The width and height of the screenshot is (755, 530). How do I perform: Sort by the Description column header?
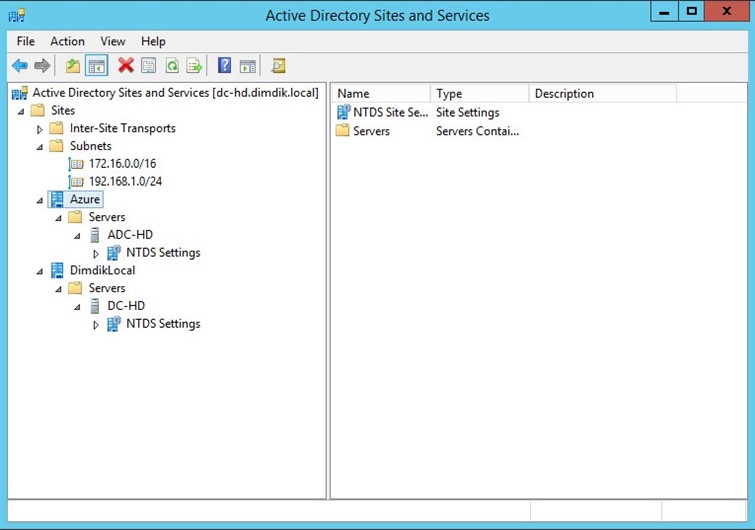click(603, 93)
